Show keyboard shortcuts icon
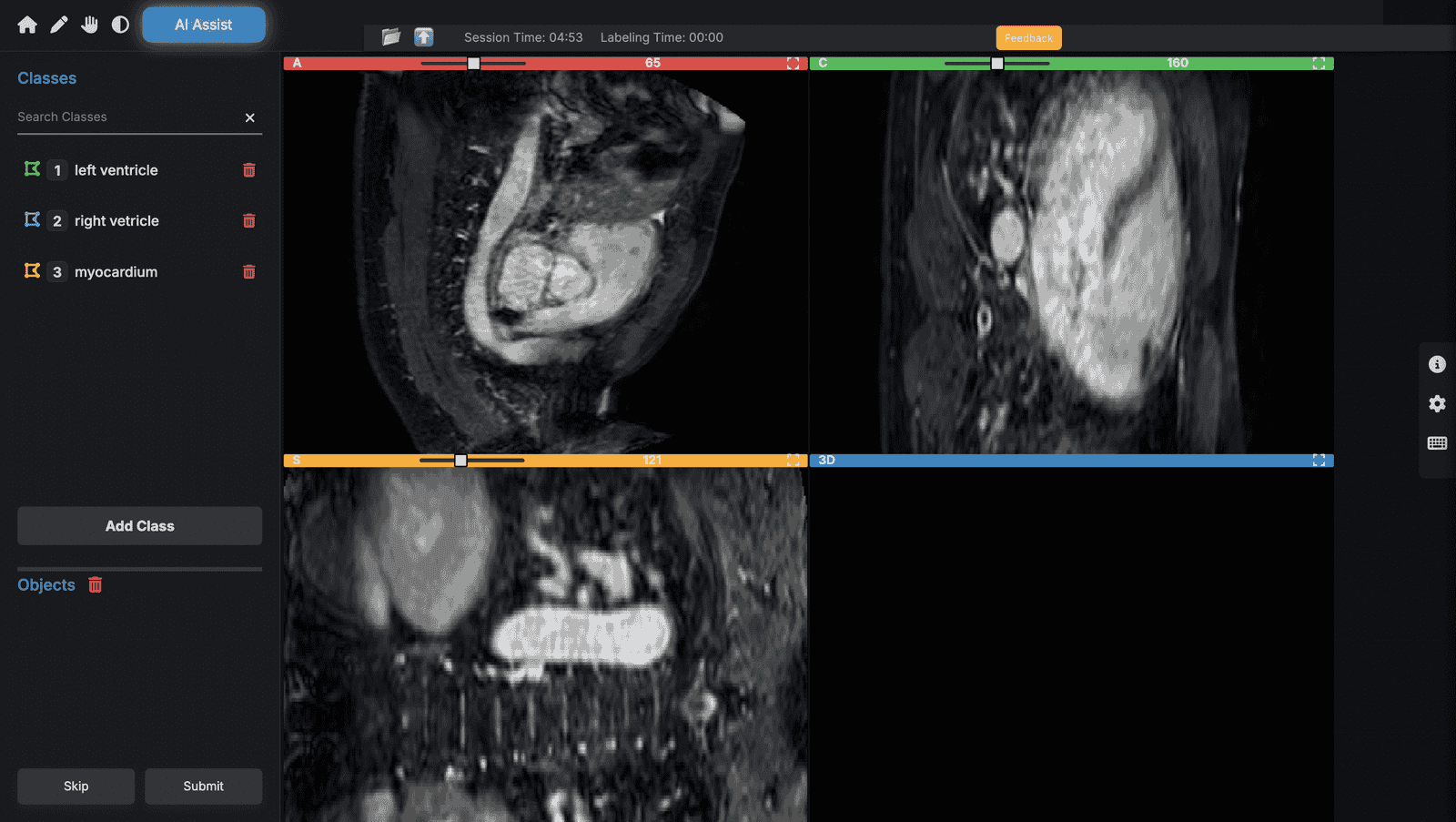 tap(1437, 443)
